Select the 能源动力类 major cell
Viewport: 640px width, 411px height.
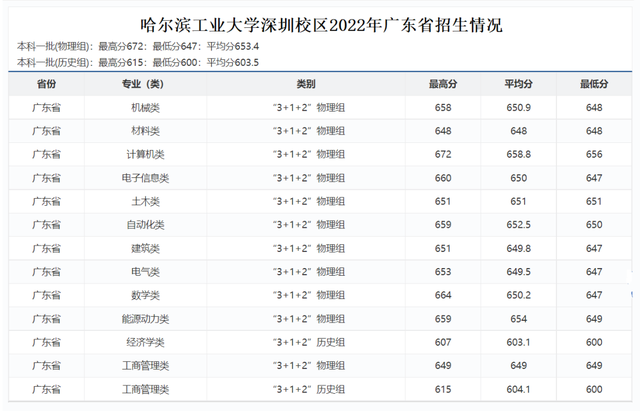145,319
